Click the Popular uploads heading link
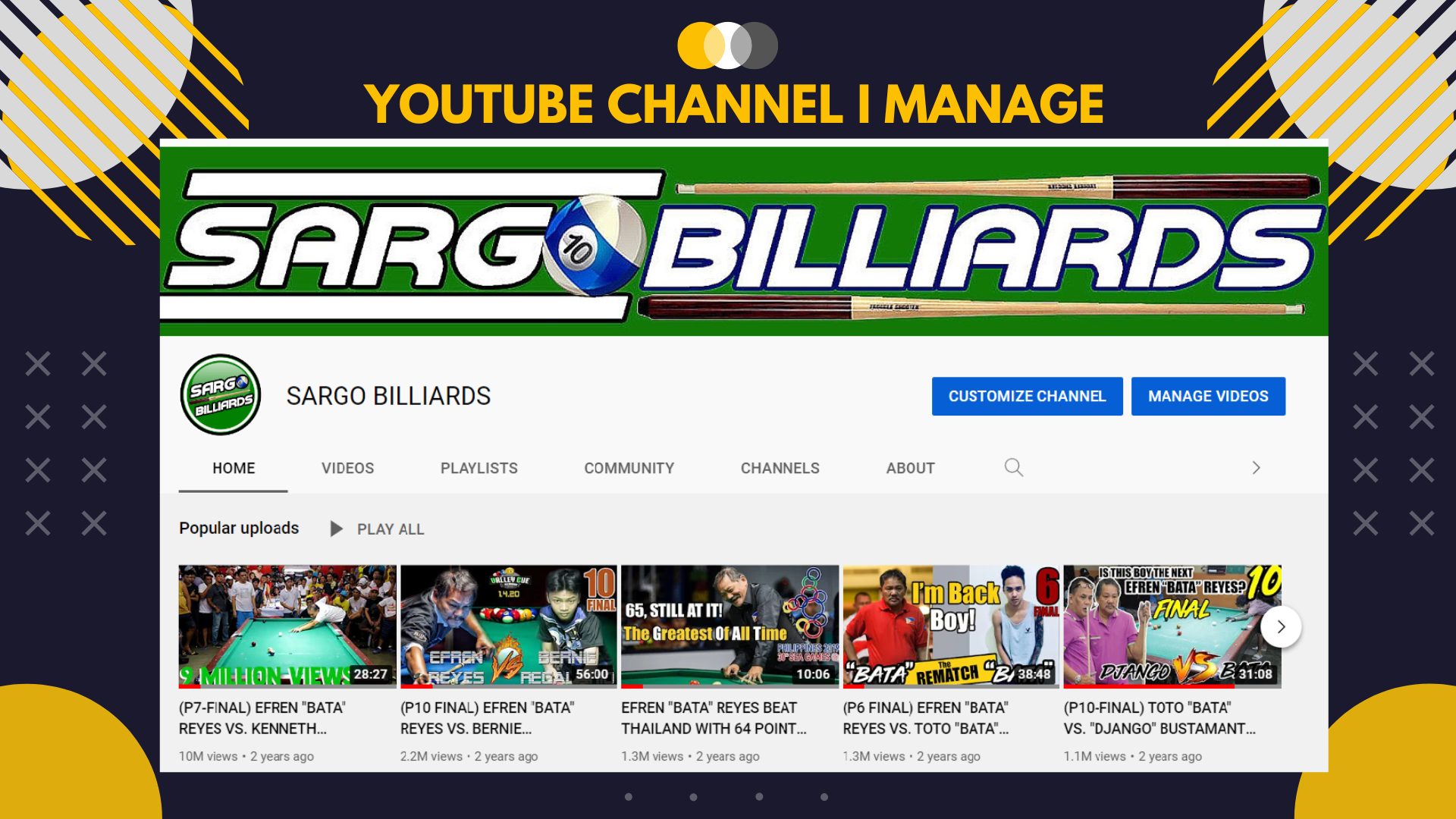Screen dimensions: 1456x819 [x=239, y=528]
